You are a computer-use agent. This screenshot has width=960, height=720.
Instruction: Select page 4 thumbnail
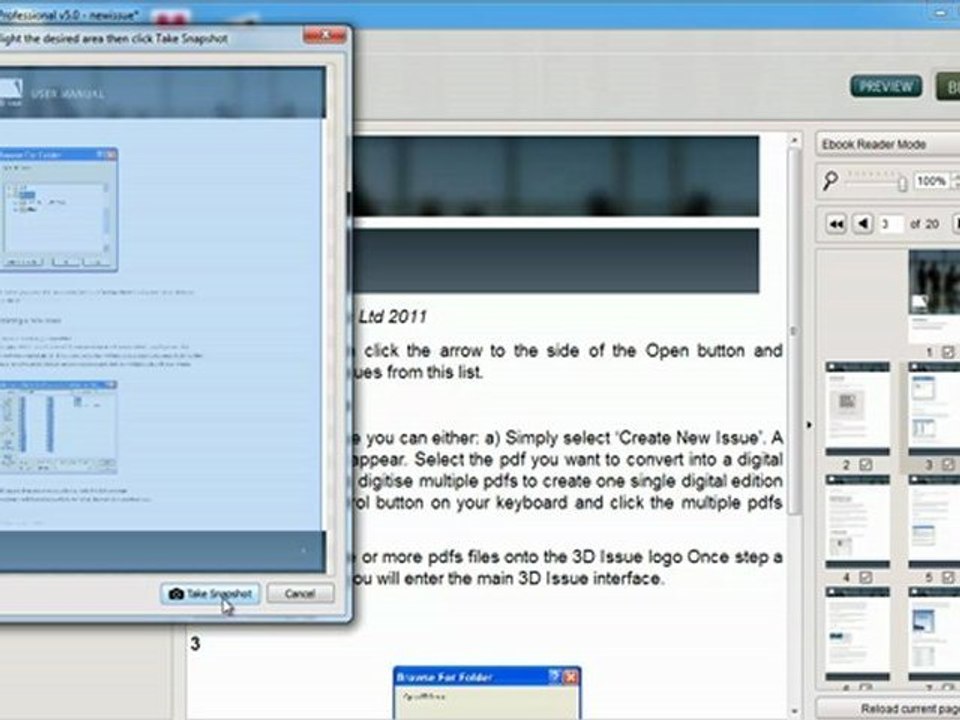(858, 522)
